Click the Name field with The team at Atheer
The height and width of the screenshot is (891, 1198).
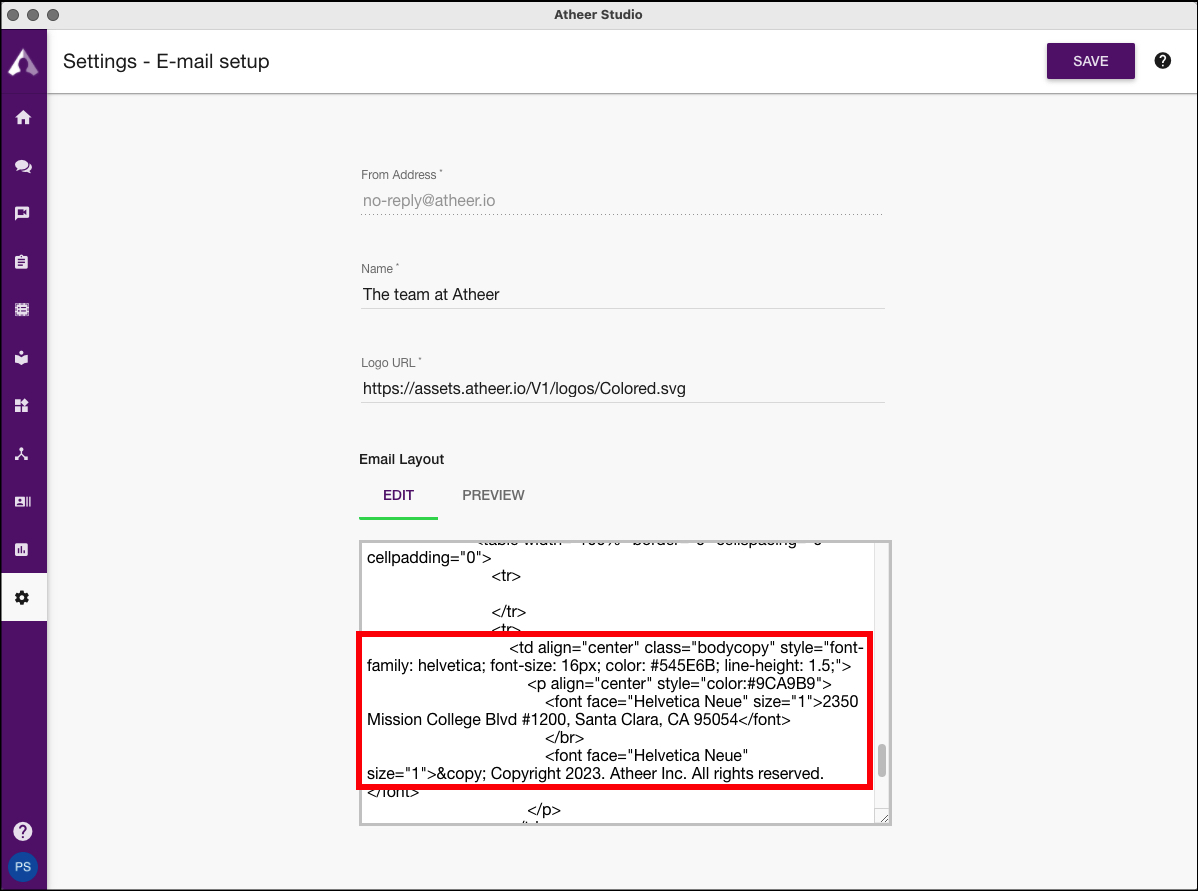click(622, 295)
